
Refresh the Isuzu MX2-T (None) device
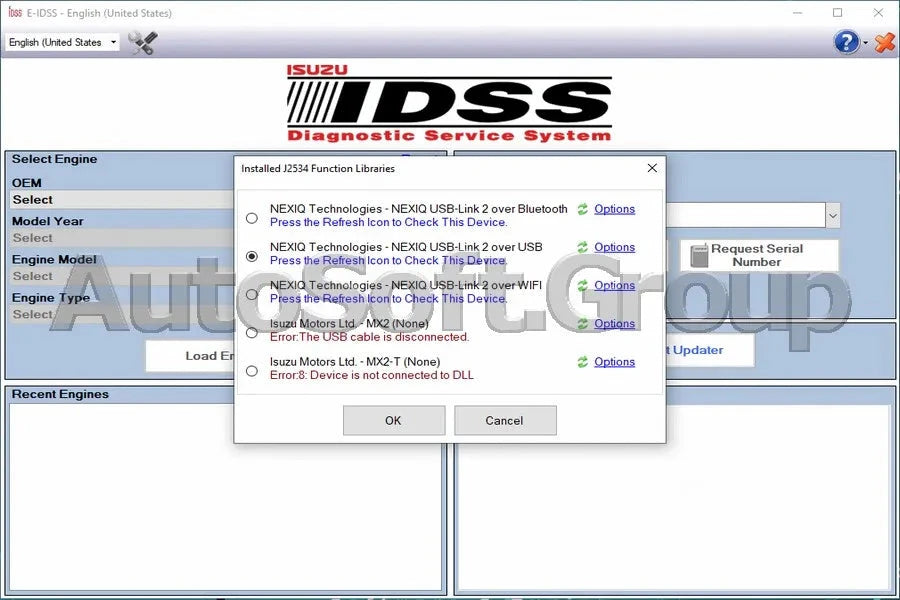(x=583, y=362)
